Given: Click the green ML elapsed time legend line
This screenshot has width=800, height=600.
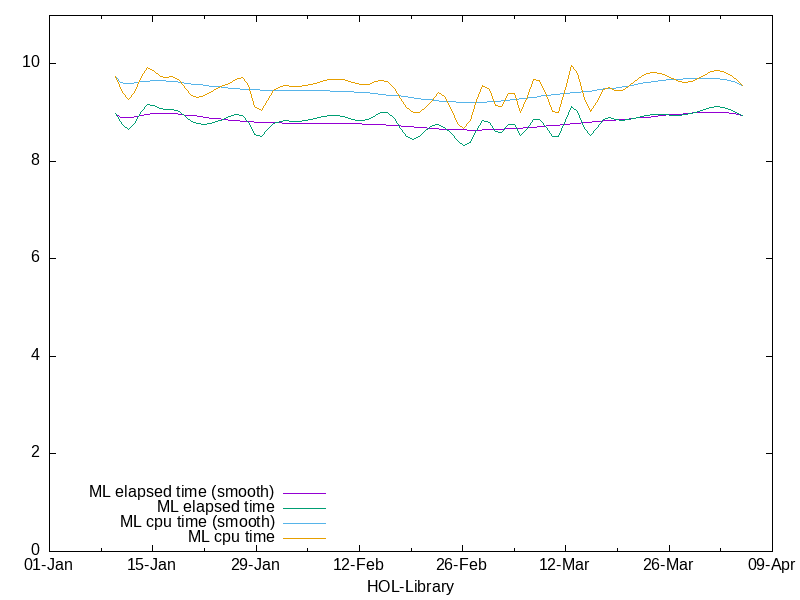Looking at the screenshot, I should tap(304, 507).
